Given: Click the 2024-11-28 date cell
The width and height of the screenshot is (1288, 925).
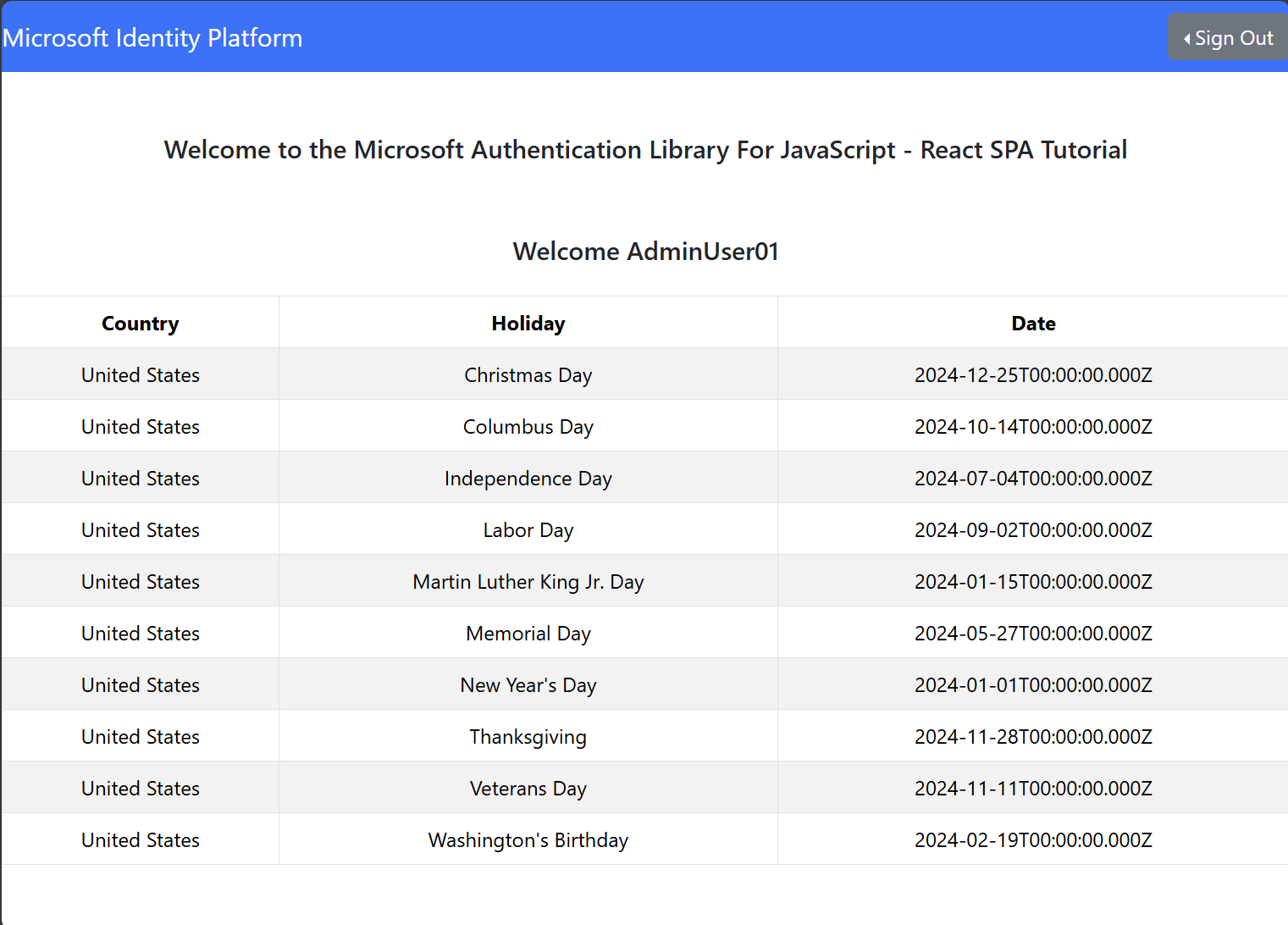Looking at the screenshot, I should [x=1033, y=737].
